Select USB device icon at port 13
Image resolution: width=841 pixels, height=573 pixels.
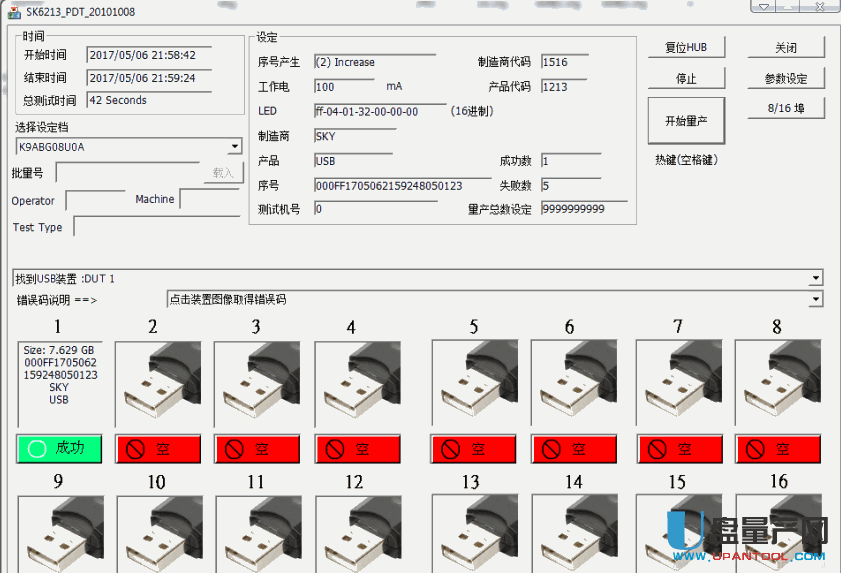click(474, 533)
